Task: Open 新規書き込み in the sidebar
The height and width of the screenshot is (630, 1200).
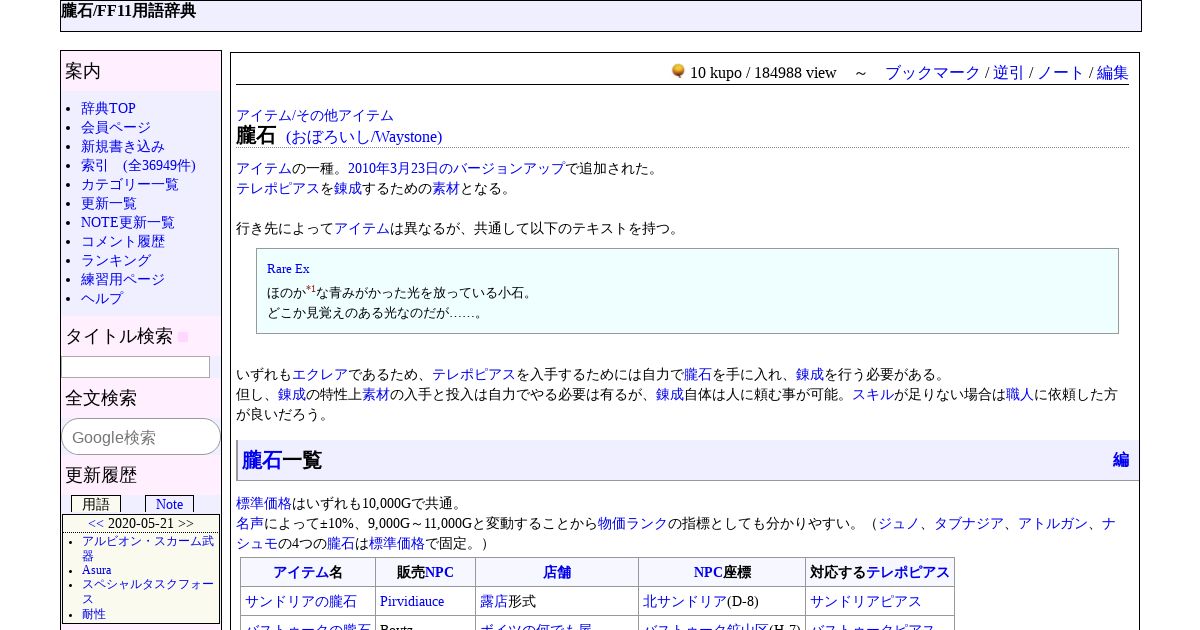Action: [123, 147]
